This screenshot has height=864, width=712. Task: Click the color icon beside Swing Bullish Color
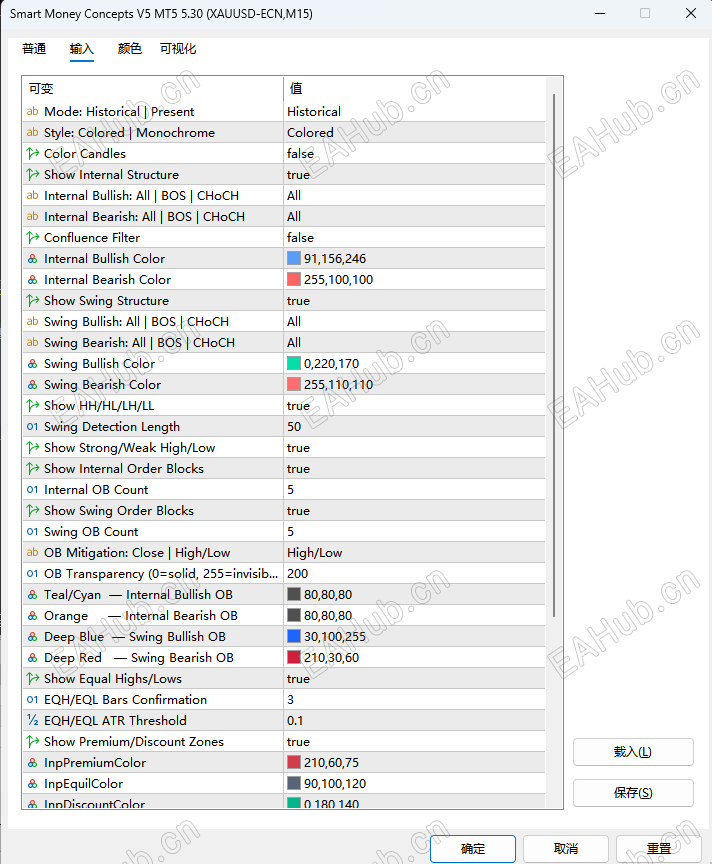[33, 364]
